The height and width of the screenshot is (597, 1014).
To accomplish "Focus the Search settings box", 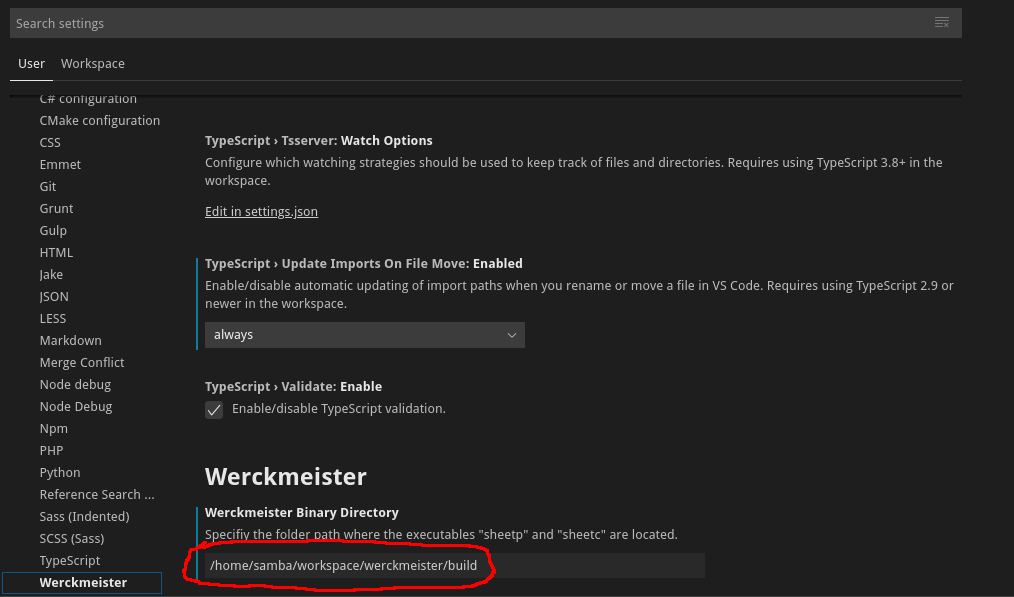I will (x=486, y=23).
